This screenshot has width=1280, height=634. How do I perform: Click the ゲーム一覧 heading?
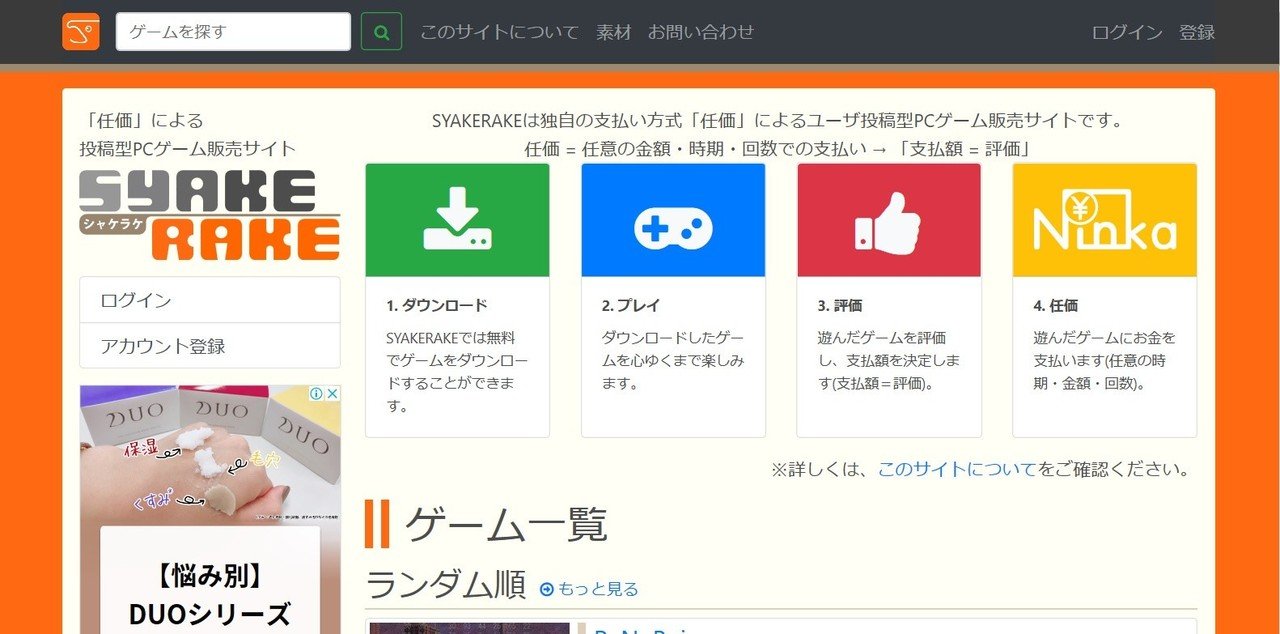pyautogui.click(x=506, y=524)
